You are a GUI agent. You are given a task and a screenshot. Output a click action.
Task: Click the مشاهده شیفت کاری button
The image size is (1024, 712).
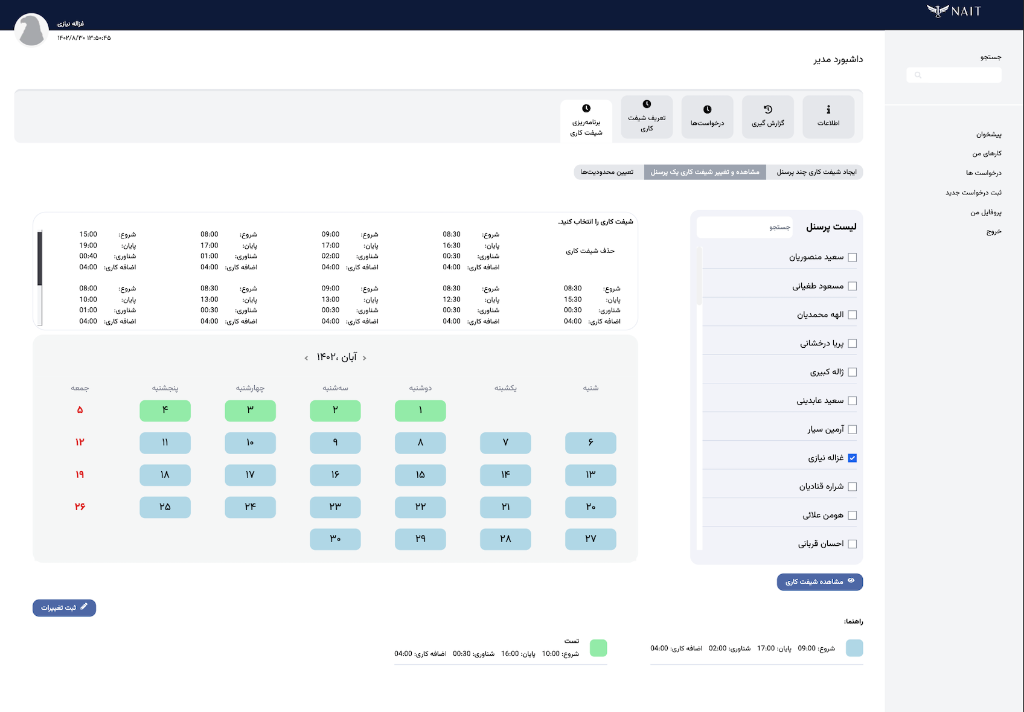[x=820, y=581]
